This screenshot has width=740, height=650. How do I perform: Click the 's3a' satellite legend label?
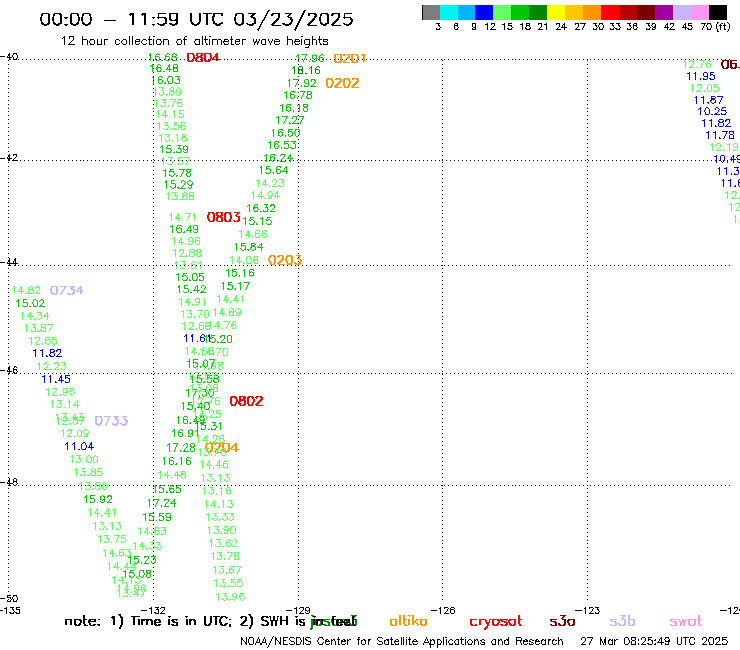tap(562, 622)
